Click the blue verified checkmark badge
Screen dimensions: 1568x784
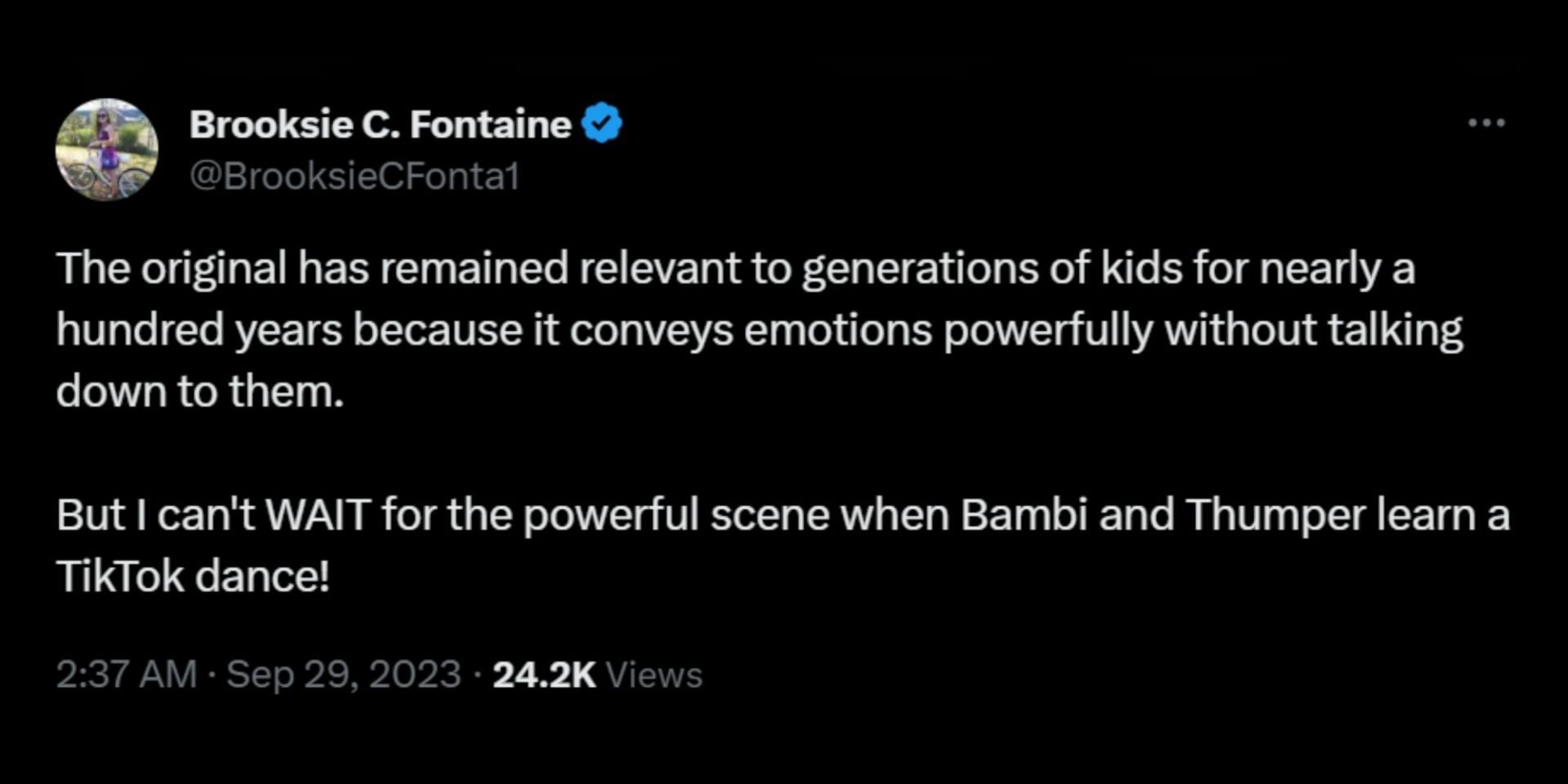[602, 123]
